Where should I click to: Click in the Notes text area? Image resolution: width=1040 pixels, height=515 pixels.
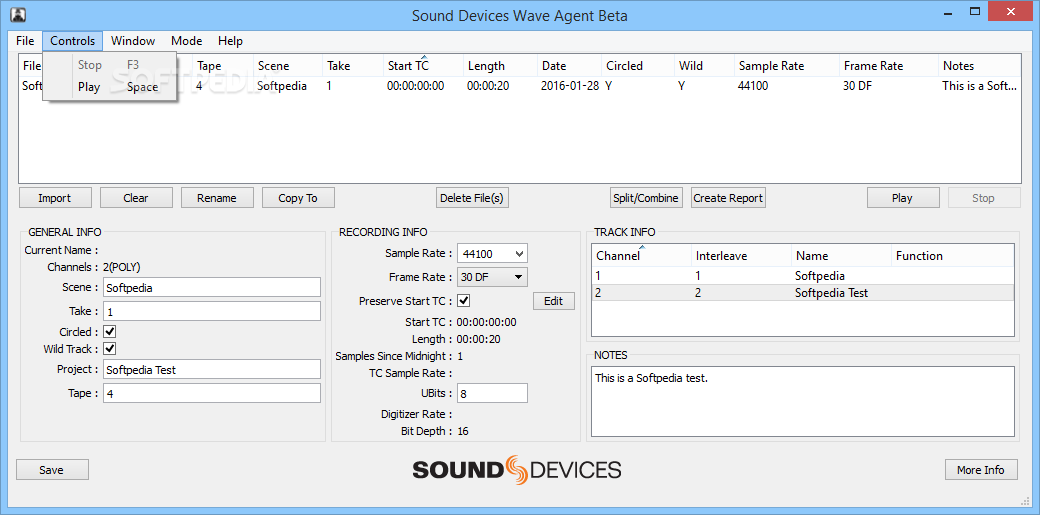(803, 402)
